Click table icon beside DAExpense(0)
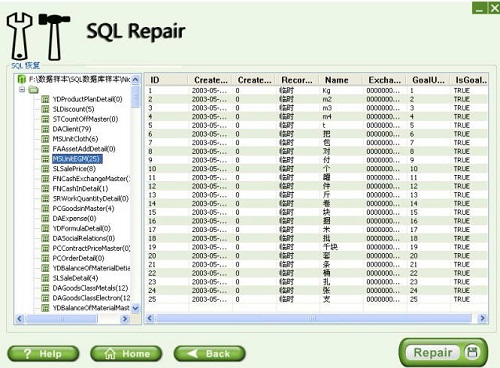Image resolution: width=500 pixels, height=368 pixels. (x=45, y=219)
